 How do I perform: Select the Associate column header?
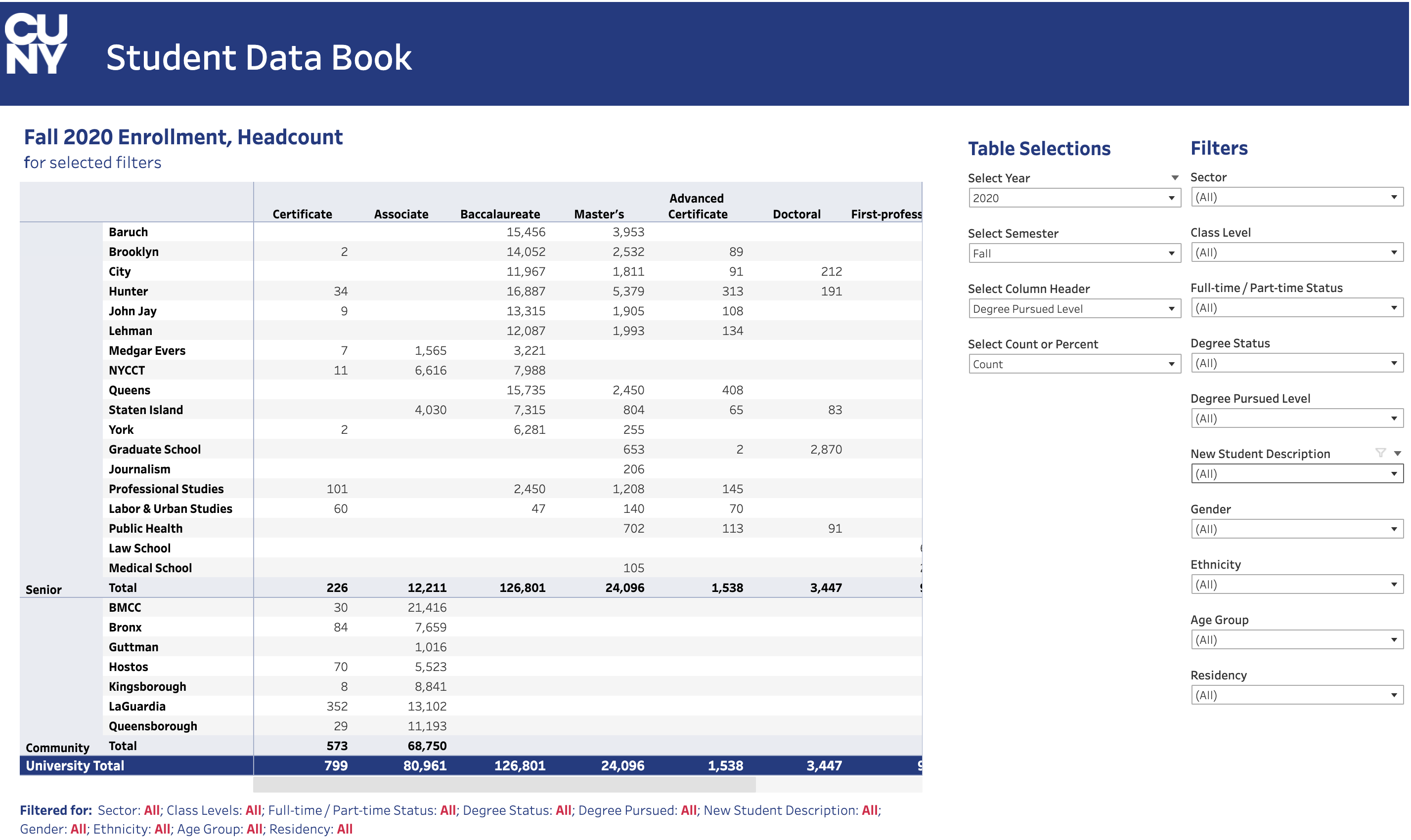pyautogui.click(x=401, y=214)
